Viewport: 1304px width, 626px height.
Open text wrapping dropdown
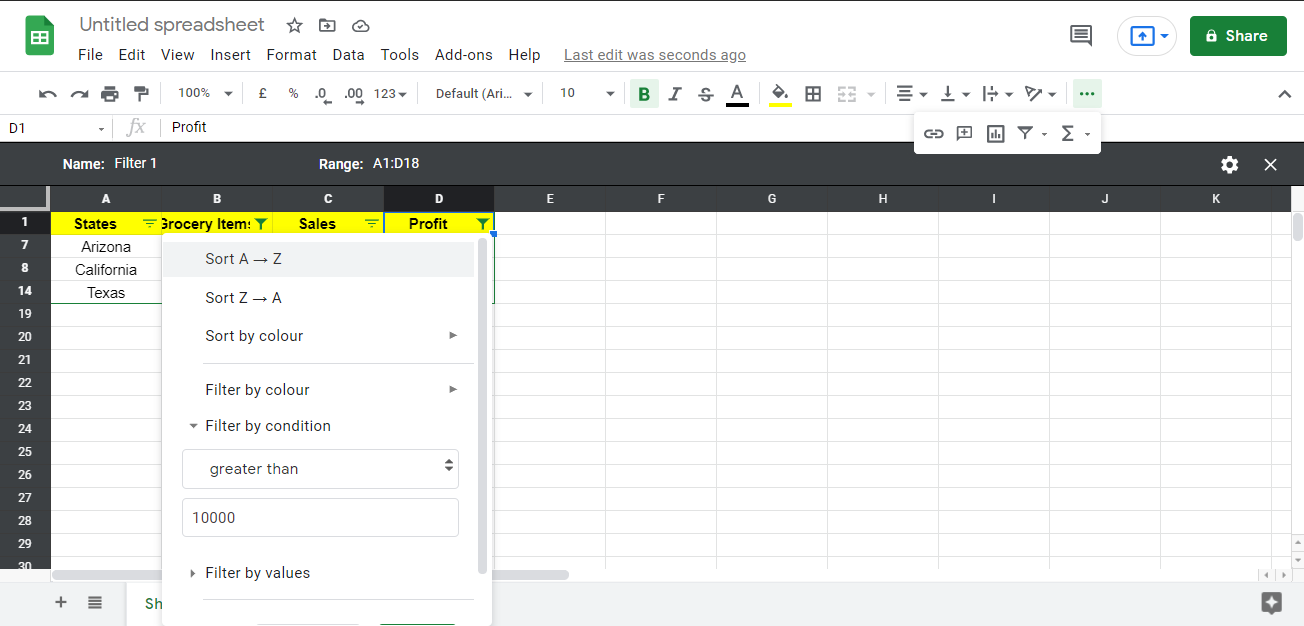pyautogui.click(x=998, y=94)
